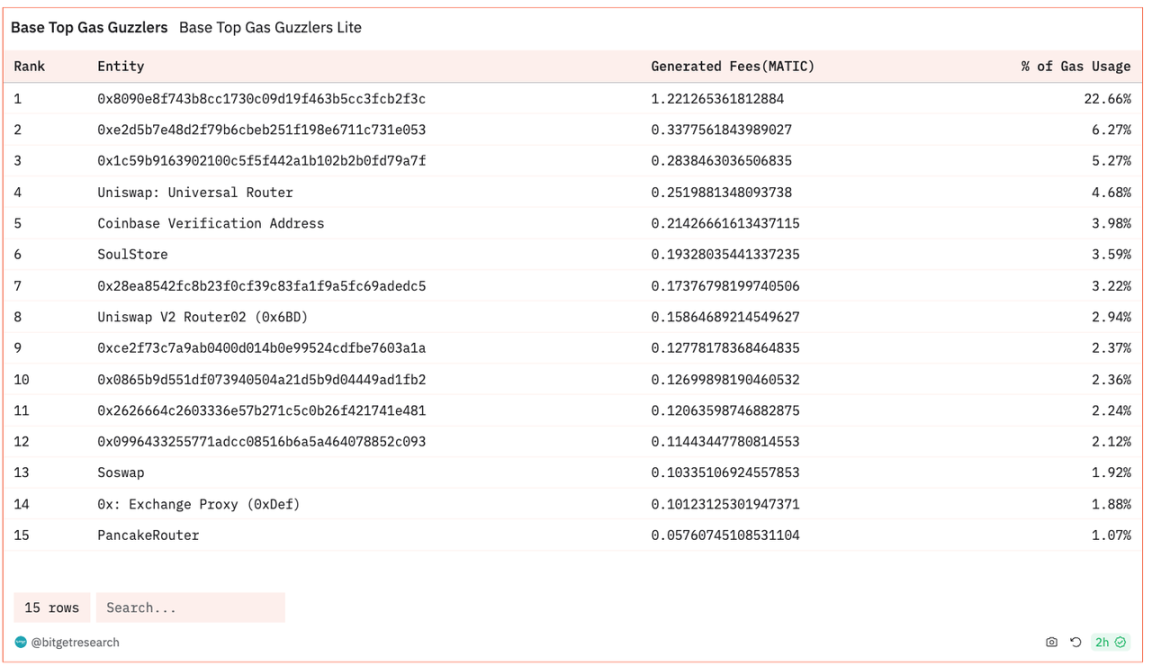Sort by % of Gas Usage header
This screenshot has width=1152, height=666.
coord(1075,67)
